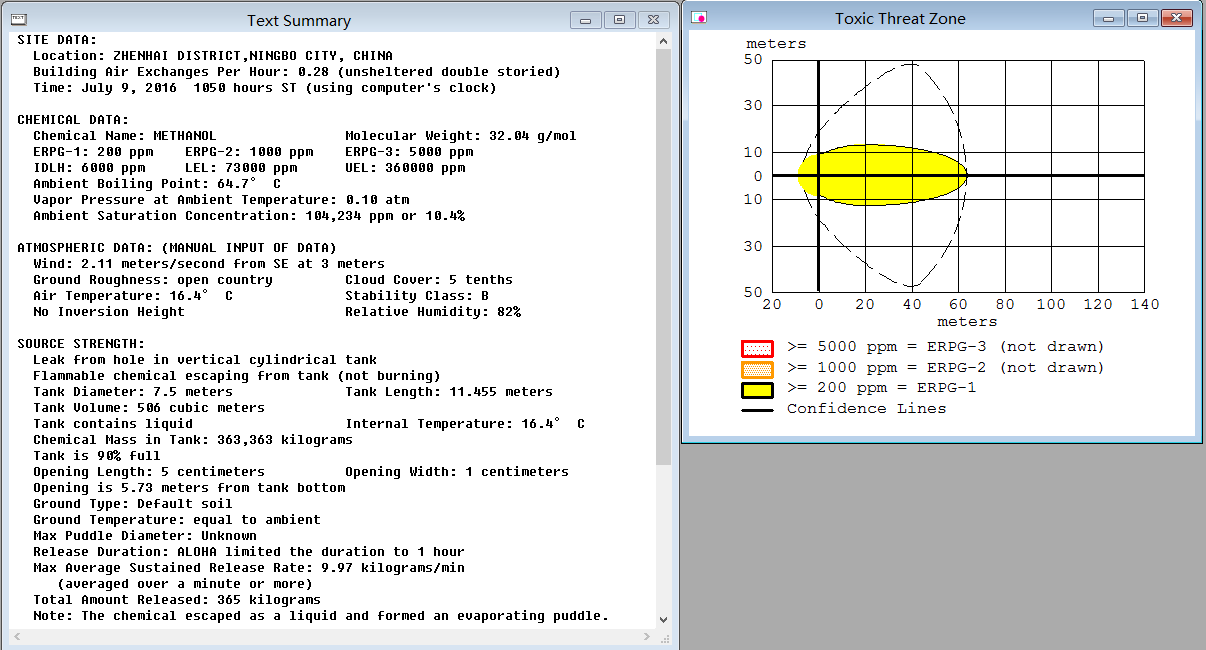Click Opening Width: 1 centimeters text
This screenshot has width=1206, height=650.
[457, 472]
